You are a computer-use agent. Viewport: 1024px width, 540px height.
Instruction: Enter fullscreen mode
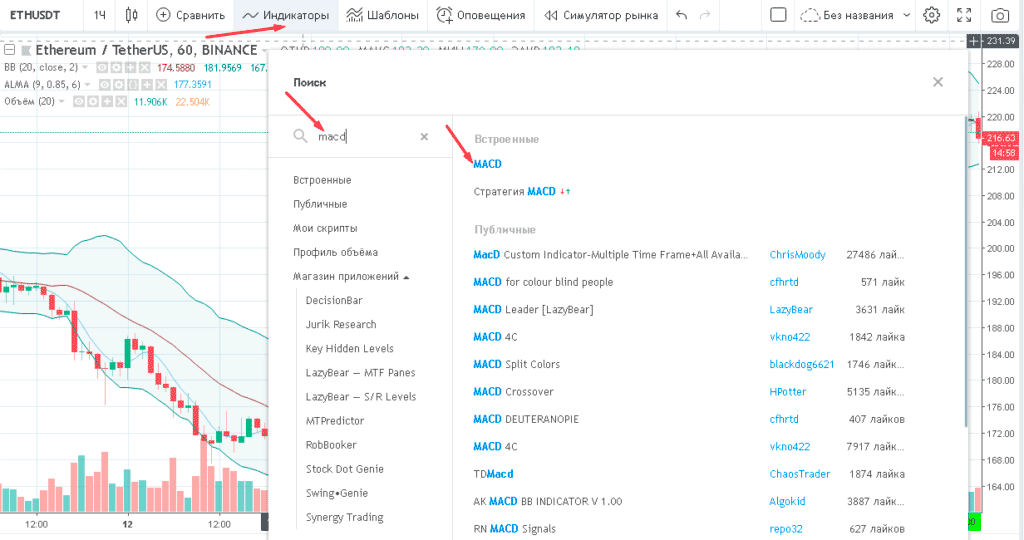click(963, 15)
